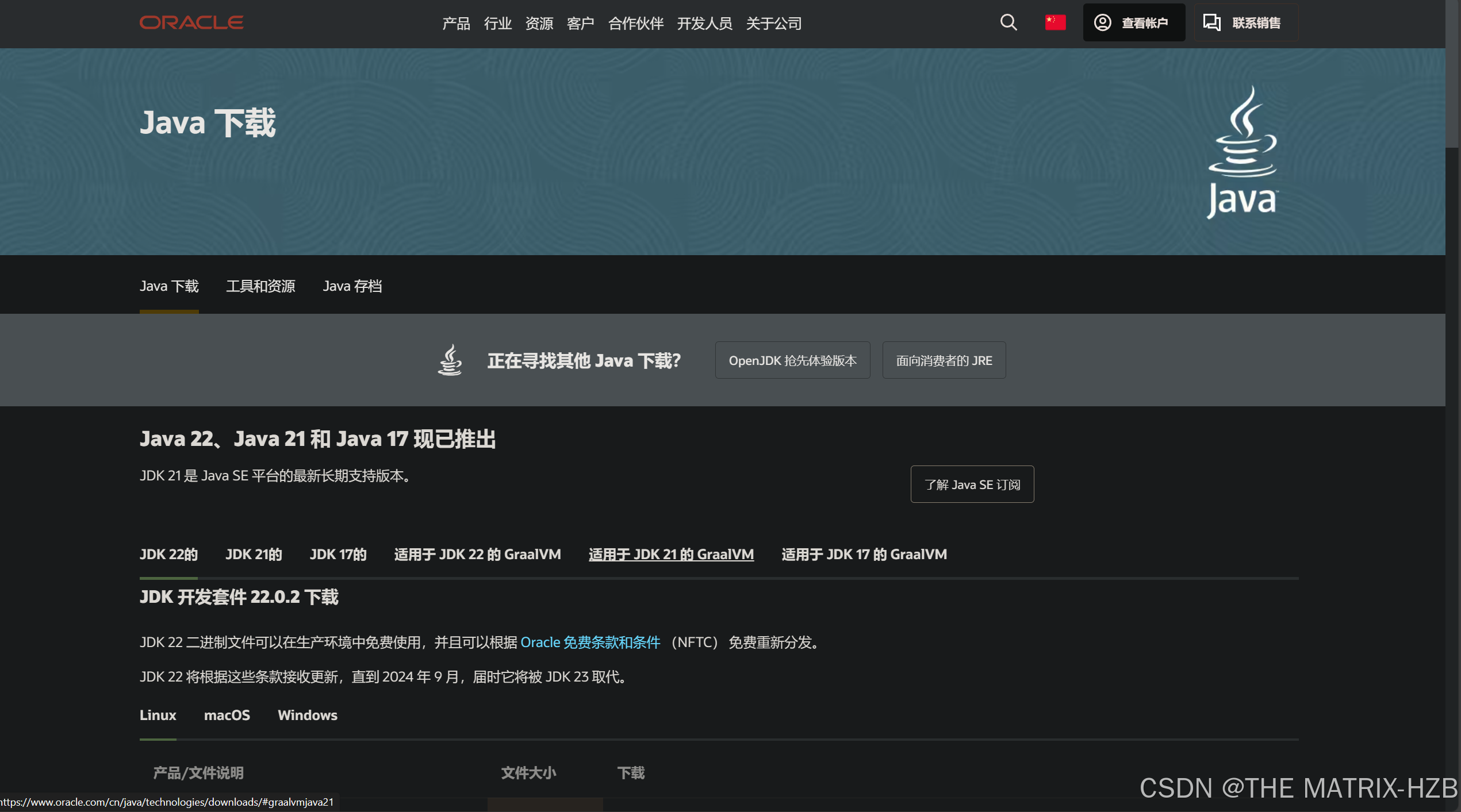This screenshot has height=812, width=1461.
Task: Select 适用于 JDK 22 的 GraalVM tab
Action: coord(477,555)
